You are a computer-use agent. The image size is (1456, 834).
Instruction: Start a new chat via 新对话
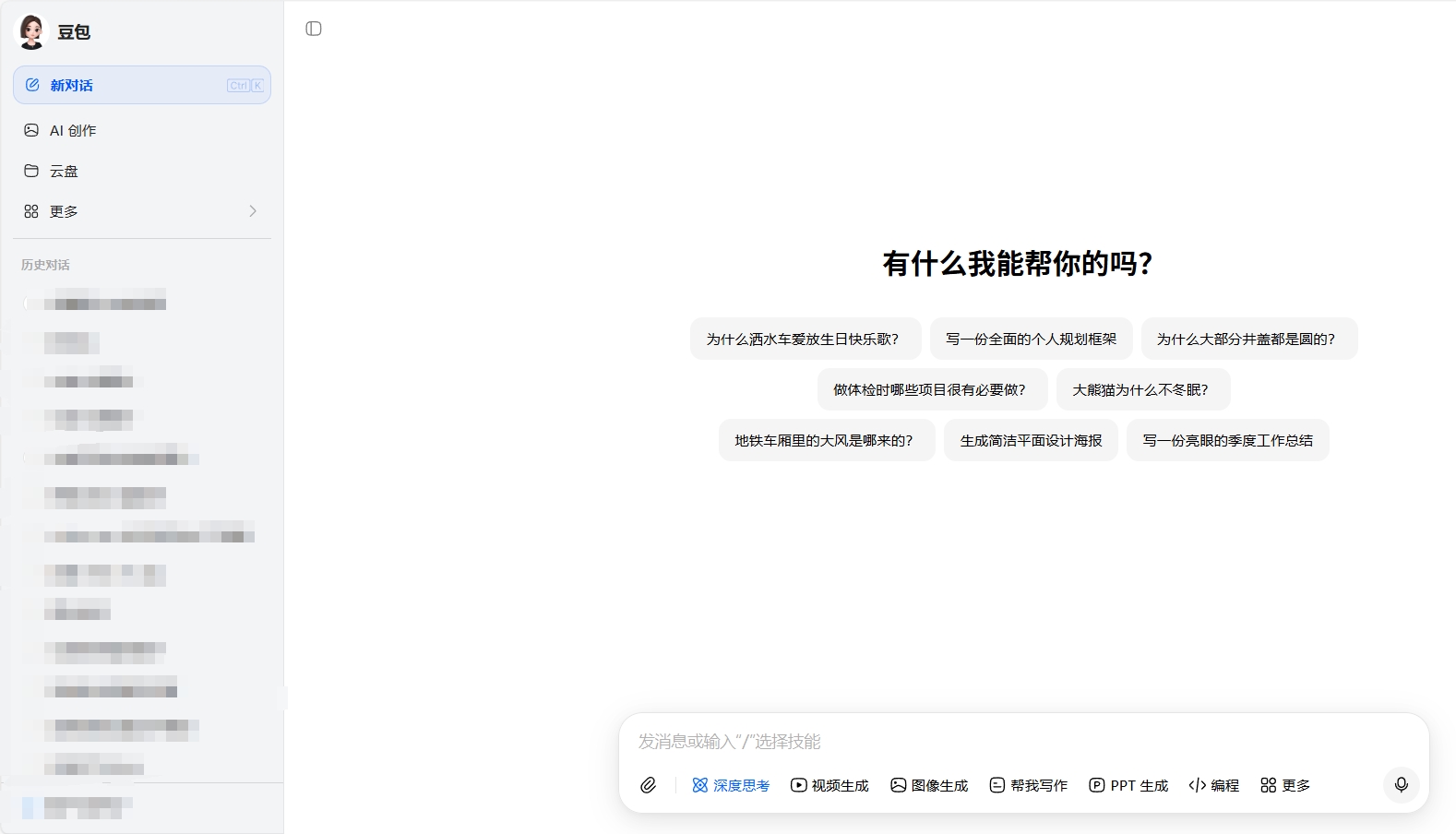click(142, 85)
